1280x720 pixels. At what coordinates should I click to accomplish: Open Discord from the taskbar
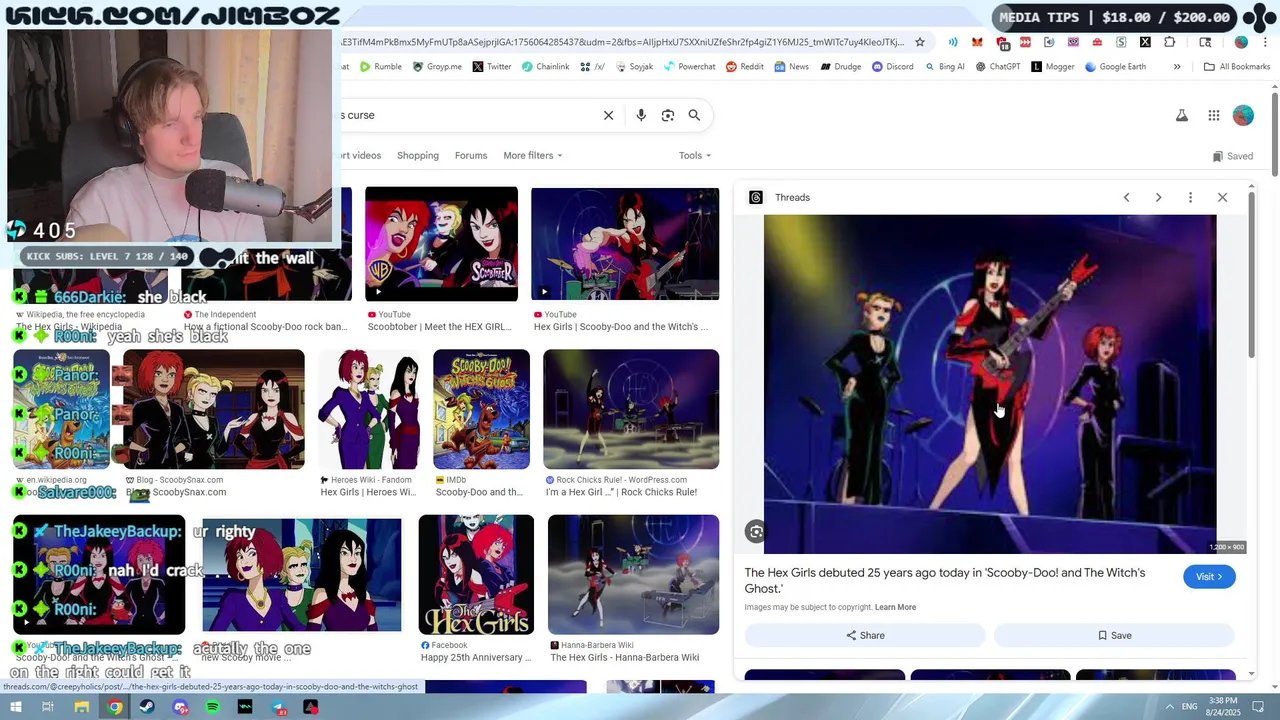pos(180,707)
